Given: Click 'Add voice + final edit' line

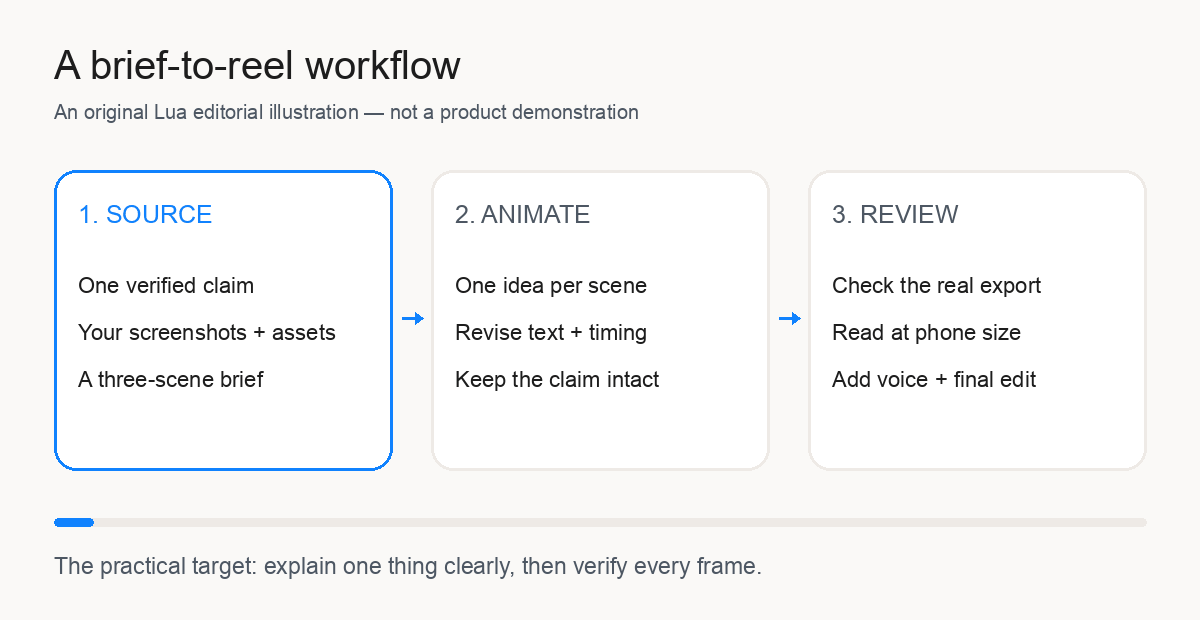Looking at the screenshot, I should [934, 380].
